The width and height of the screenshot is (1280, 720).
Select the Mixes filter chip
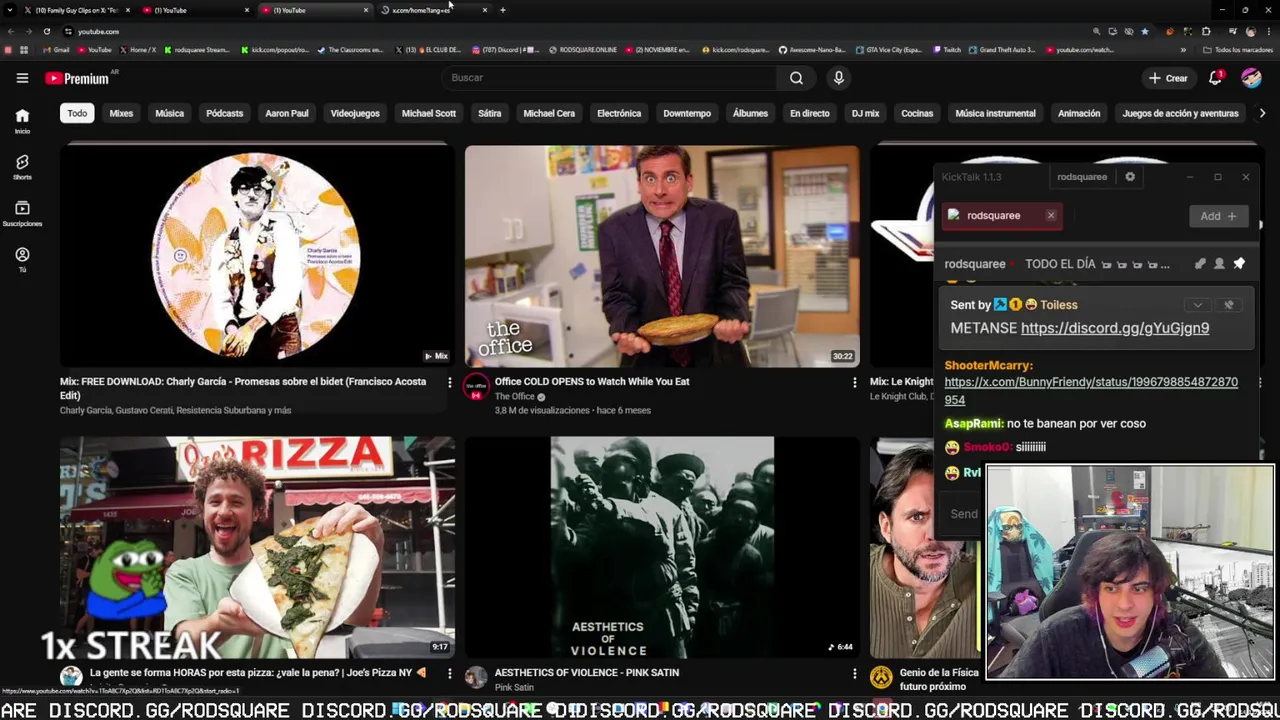click(x=121, y=113)
